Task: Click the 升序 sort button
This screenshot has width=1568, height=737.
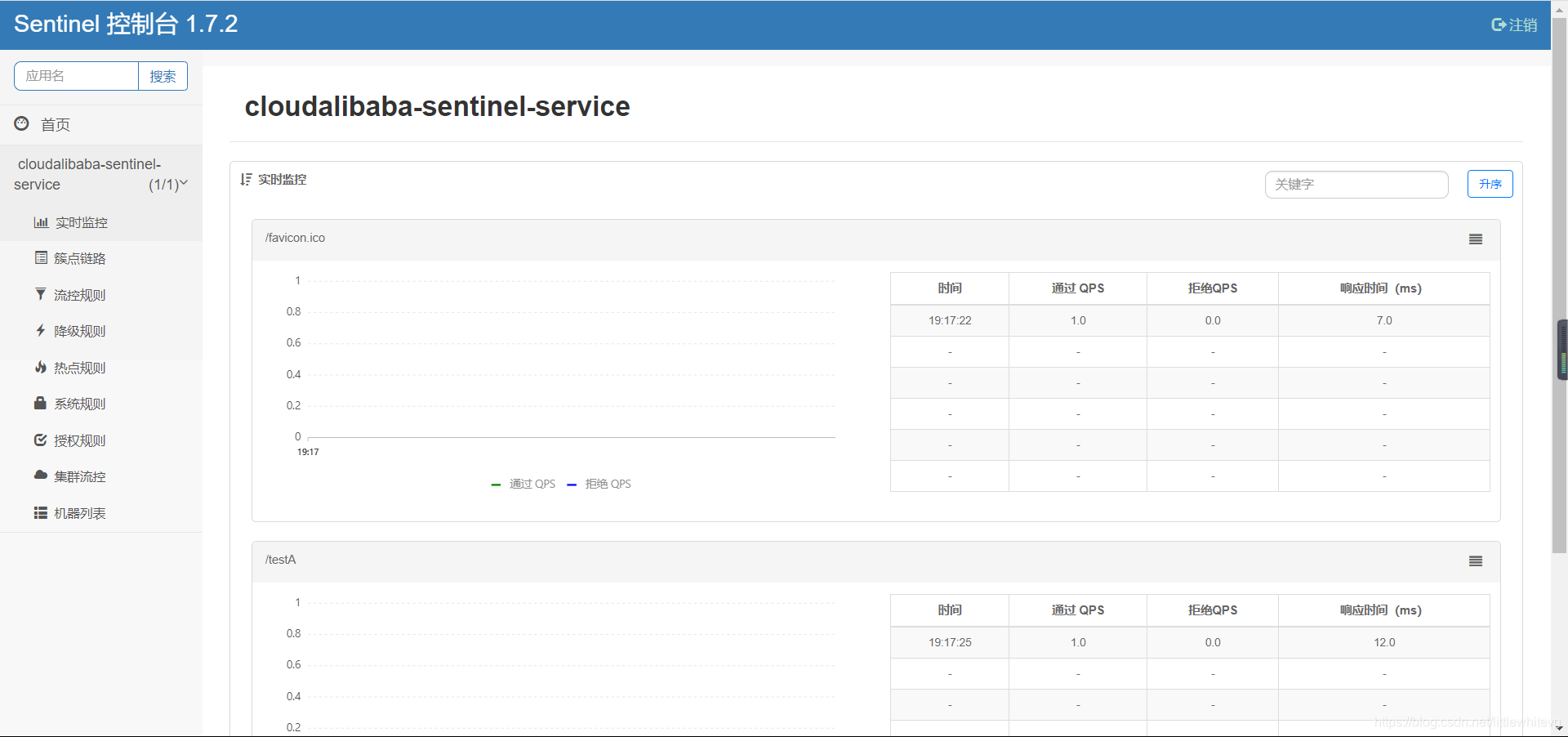Action: coord(1490,184)
